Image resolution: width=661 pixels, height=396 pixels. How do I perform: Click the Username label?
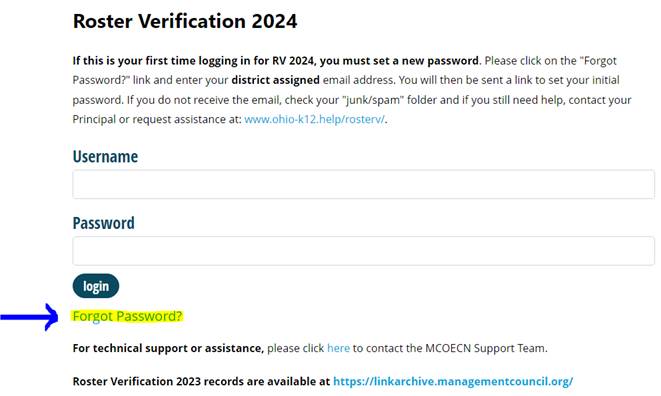[x=105, y=156]
